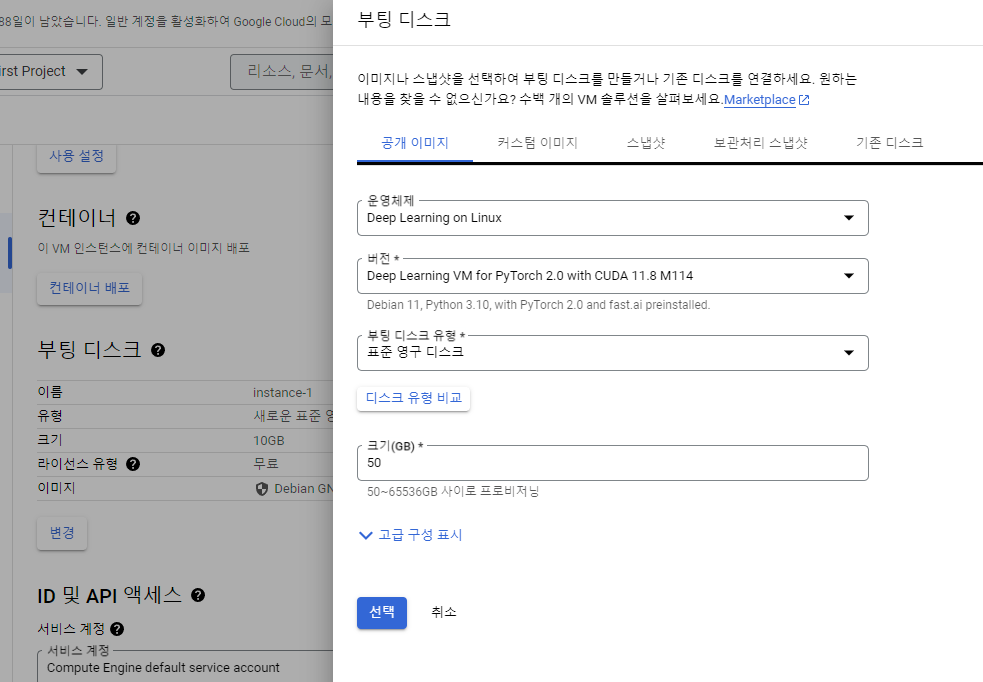Click the chevron icon beside 고급 구성 표시

click(365, 535)
